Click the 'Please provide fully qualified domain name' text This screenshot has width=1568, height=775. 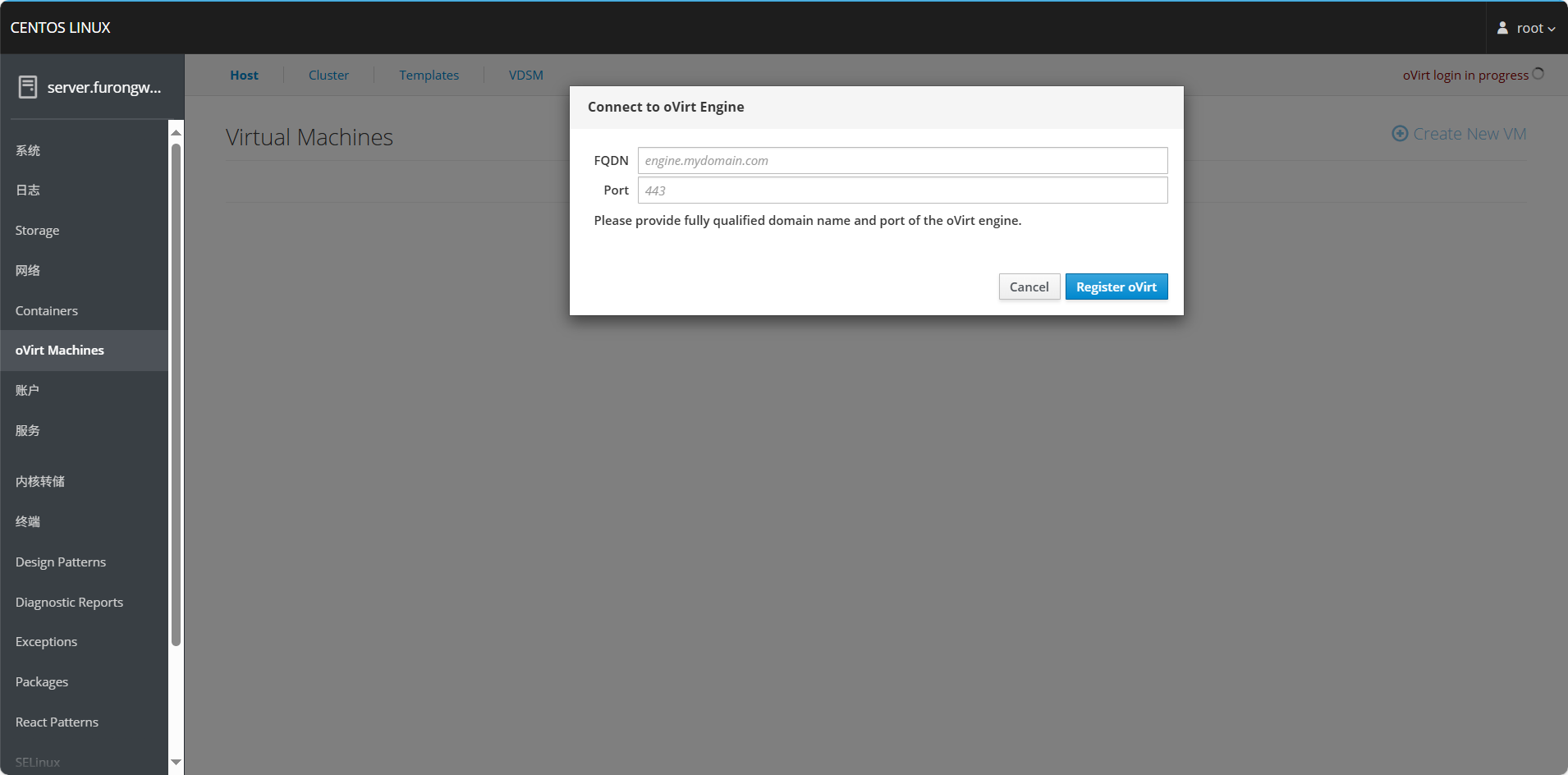click(808, 220)
